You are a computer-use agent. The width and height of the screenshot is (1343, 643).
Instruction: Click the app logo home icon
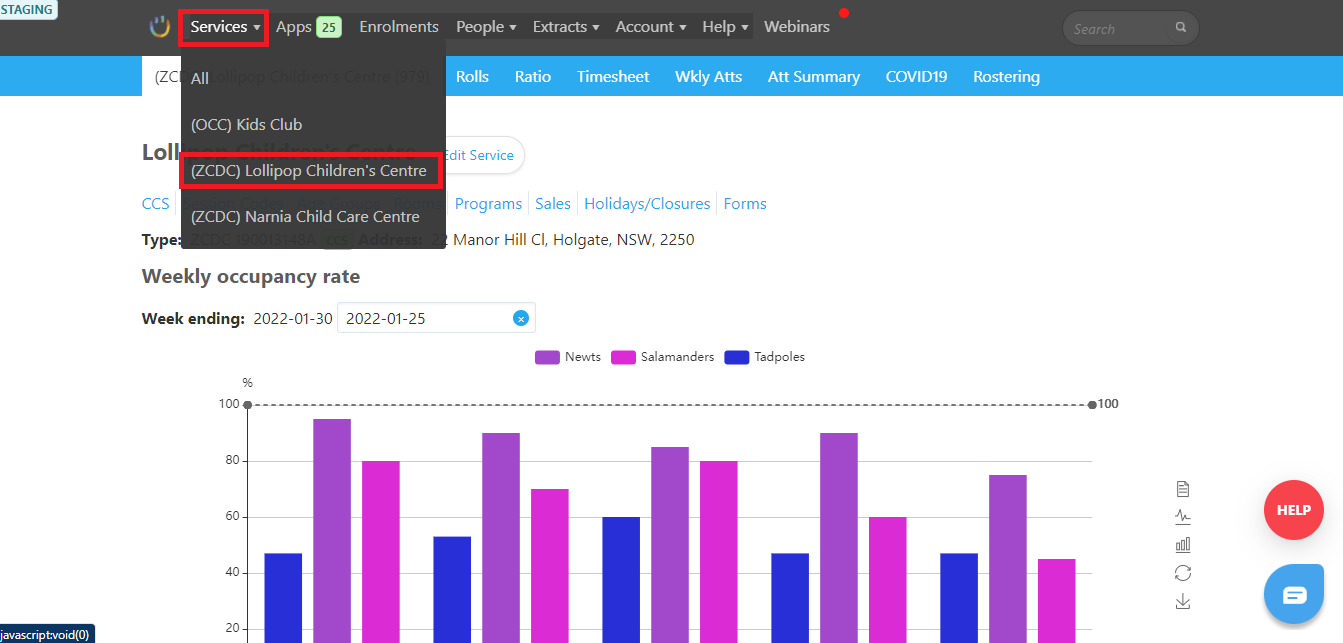(160, 27)
